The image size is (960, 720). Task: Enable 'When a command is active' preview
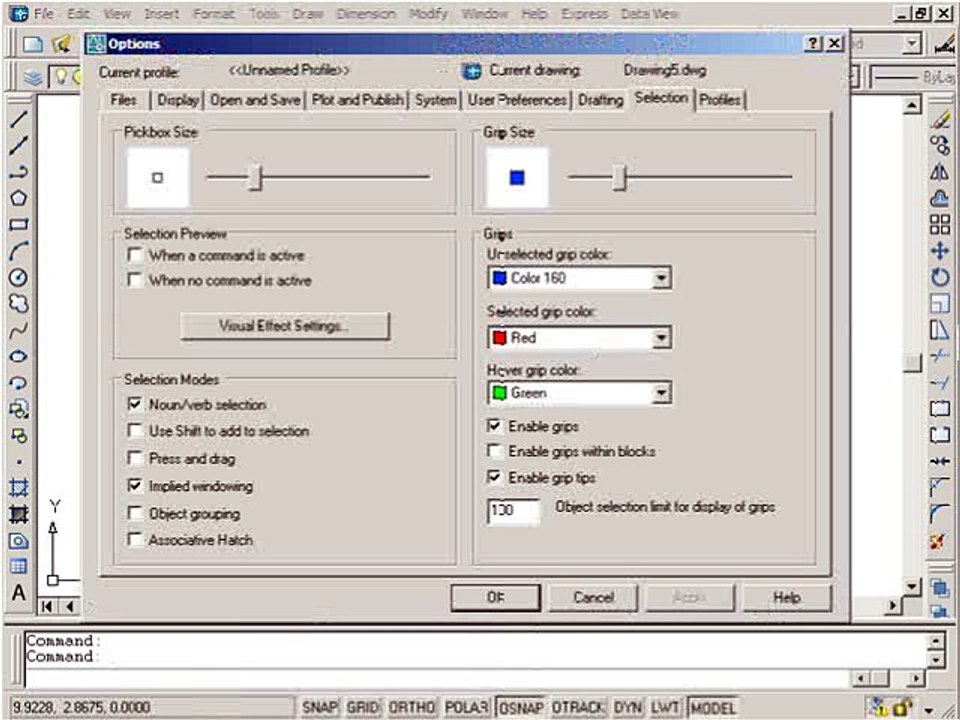click(x=135, y=255)
